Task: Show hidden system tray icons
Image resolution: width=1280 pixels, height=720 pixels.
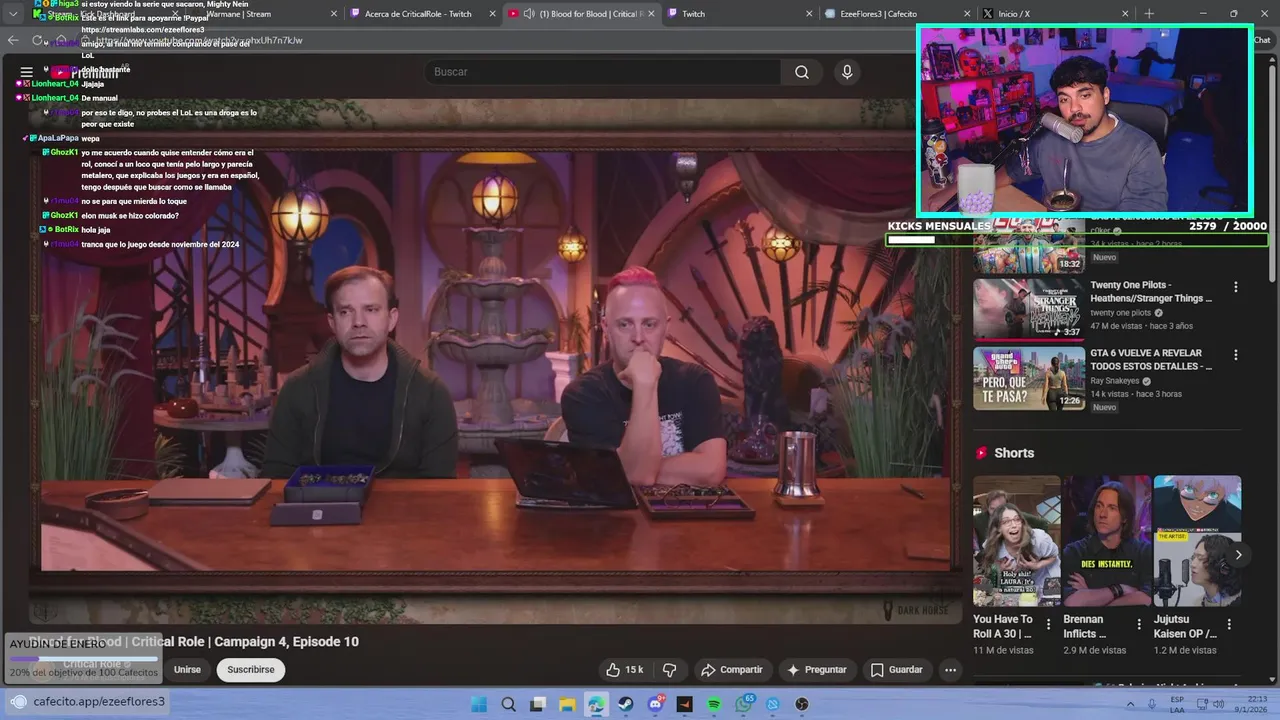Action: click(x=1131, y=704)
